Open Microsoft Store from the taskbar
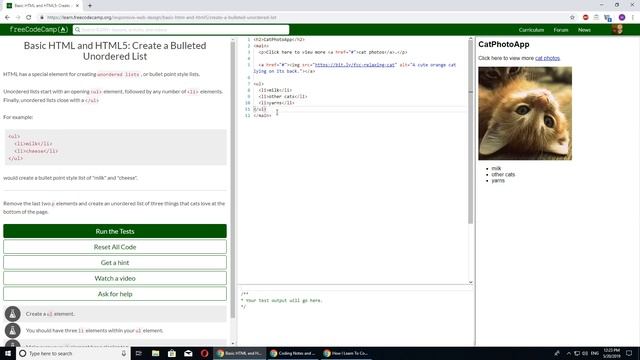This screenshot has height=360, width=640. click(172, 353)
